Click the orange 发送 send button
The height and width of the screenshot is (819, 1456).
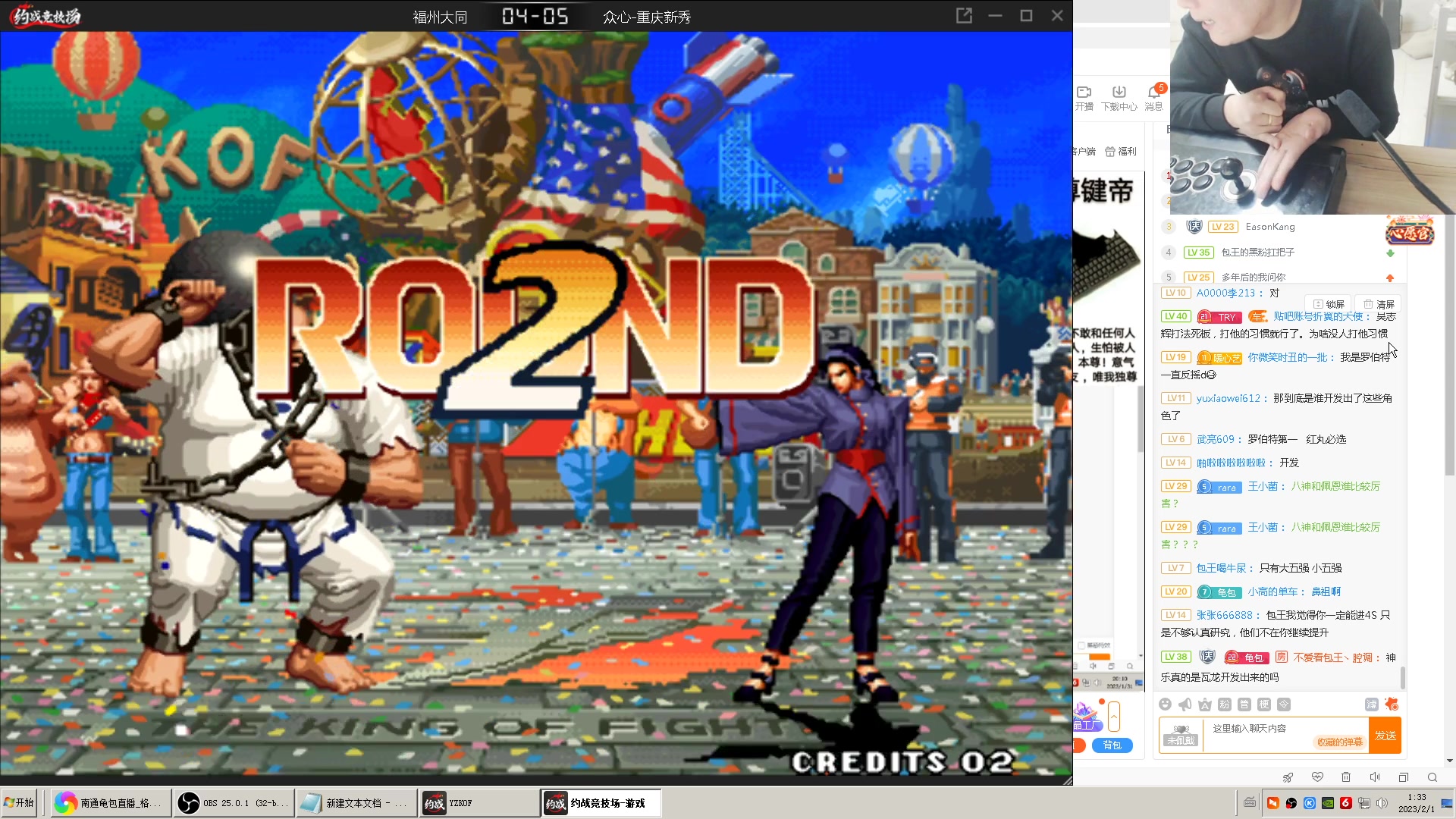1385,736
